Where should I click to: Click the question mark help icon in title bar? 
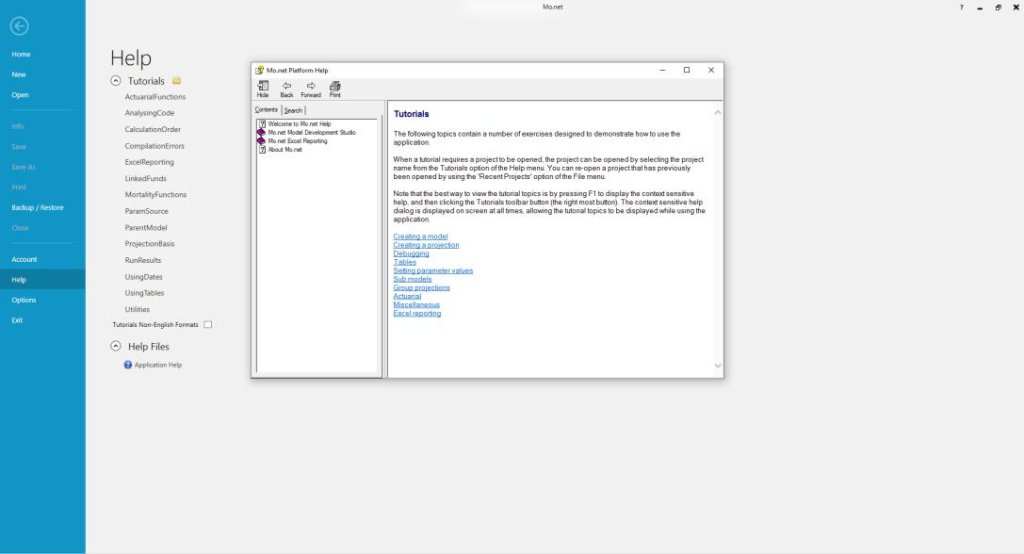point(961,8)
